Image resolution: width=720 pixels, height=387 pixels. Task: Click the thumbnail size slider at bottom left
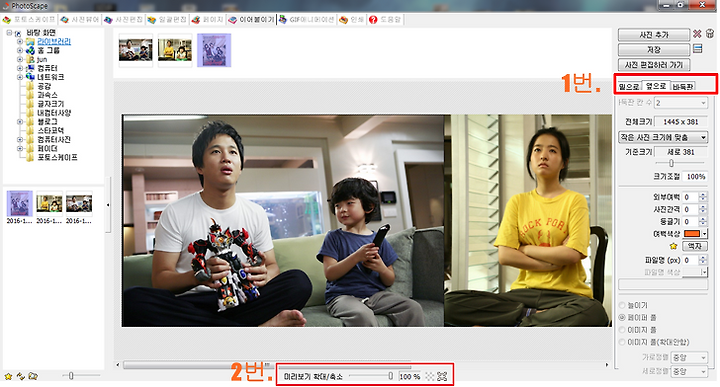coord(80,376)
